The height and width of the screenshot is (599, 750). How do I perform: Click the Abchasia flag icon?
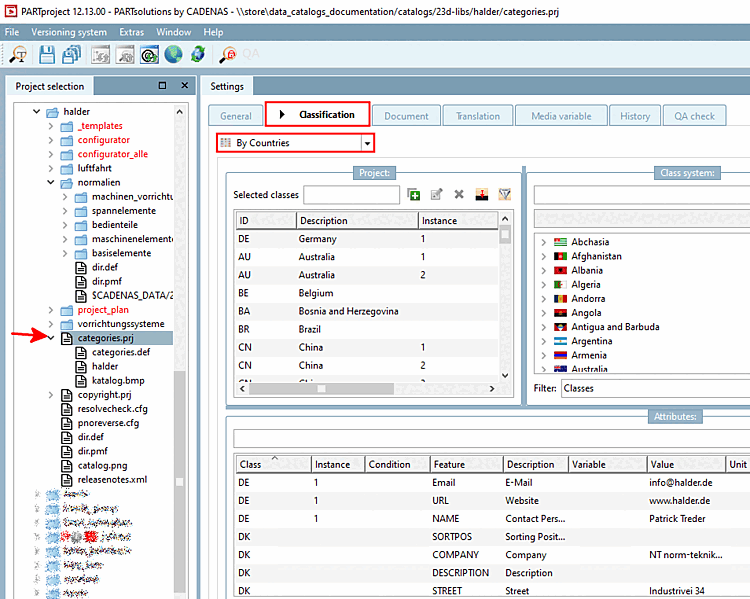click(x=560, y=242)
